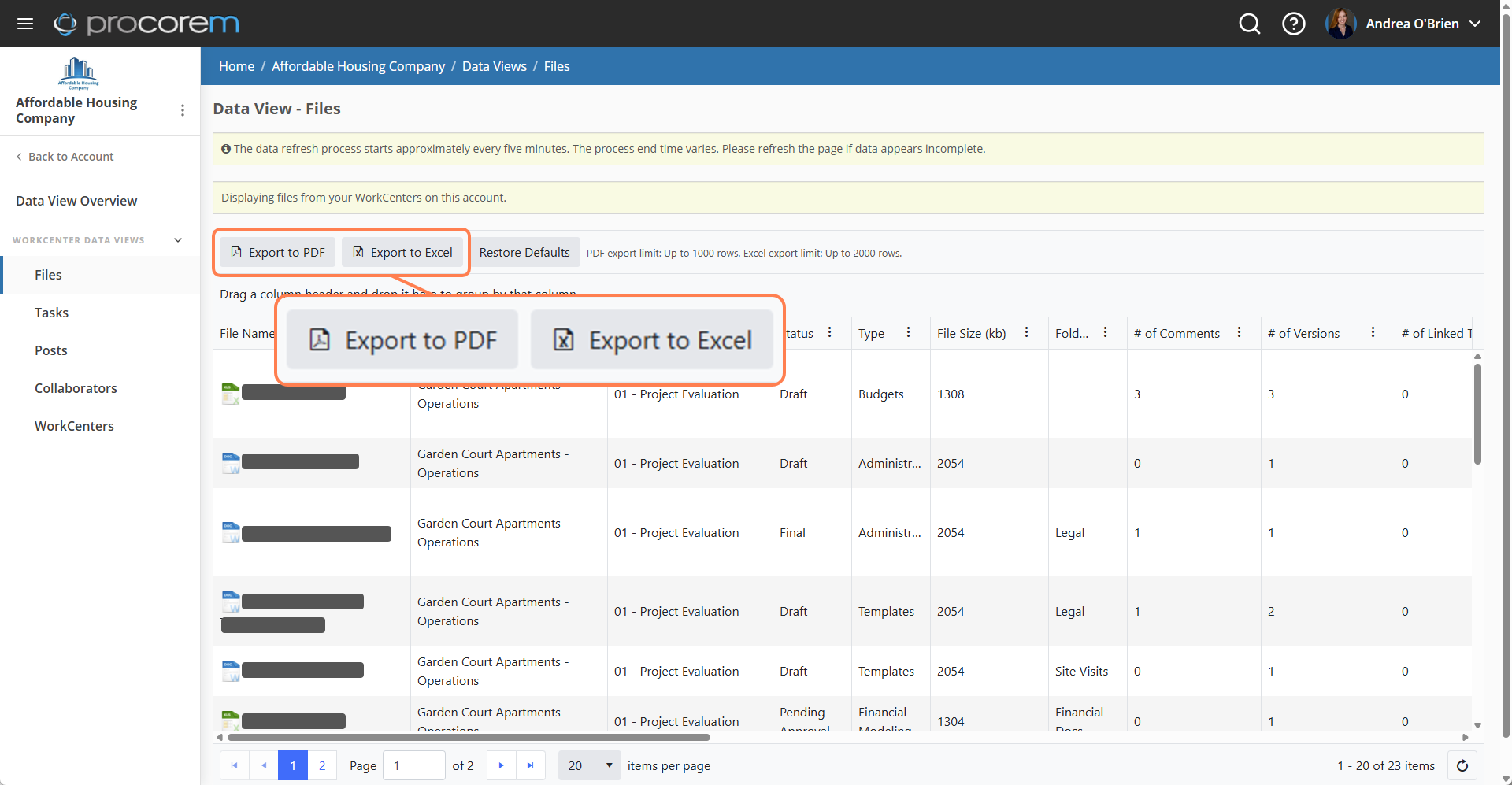This screenshot has height=785, width=1512.
Task: Click the Home breadcrumb link
Action: click(236, 66)
